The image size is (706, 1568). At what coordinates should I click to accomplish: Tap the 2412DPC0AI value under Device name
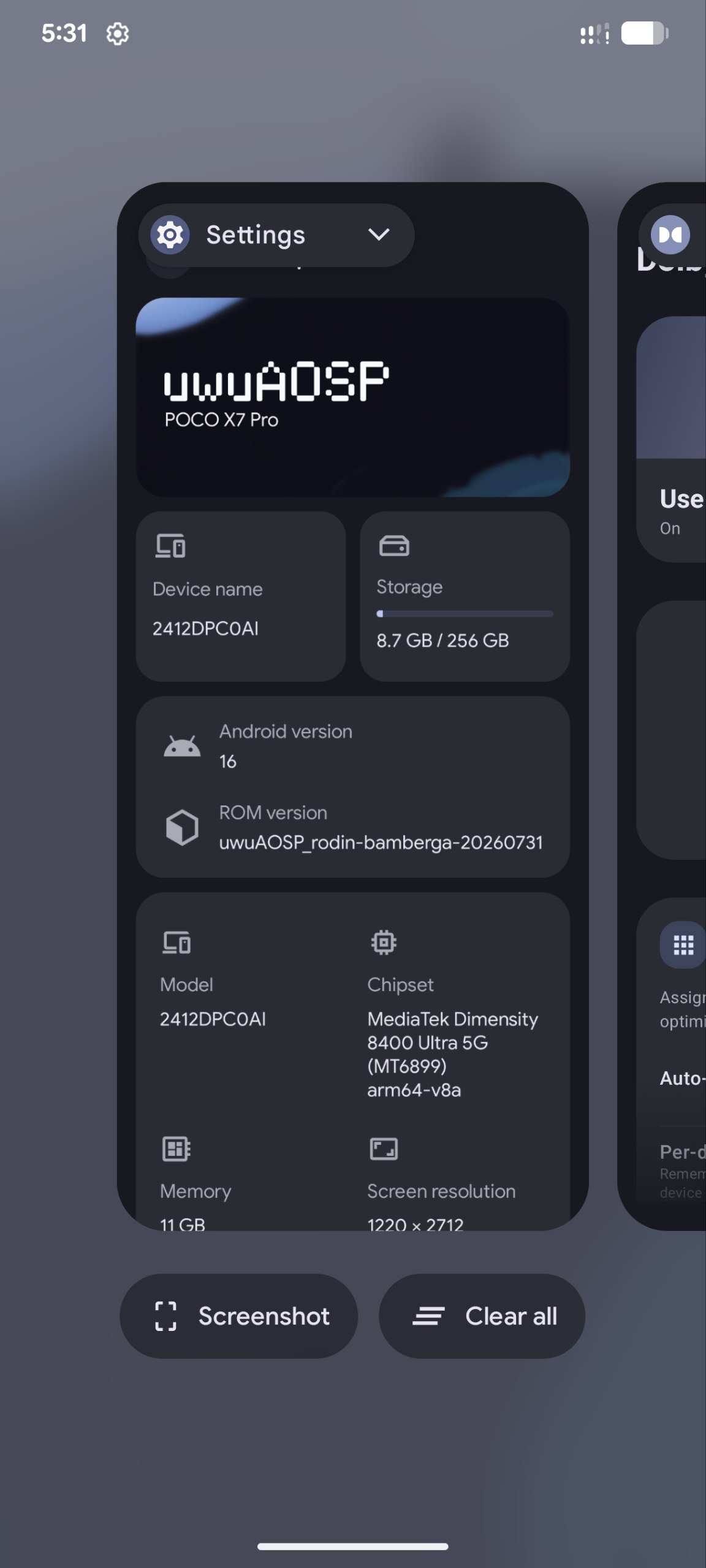click(205, 628)
